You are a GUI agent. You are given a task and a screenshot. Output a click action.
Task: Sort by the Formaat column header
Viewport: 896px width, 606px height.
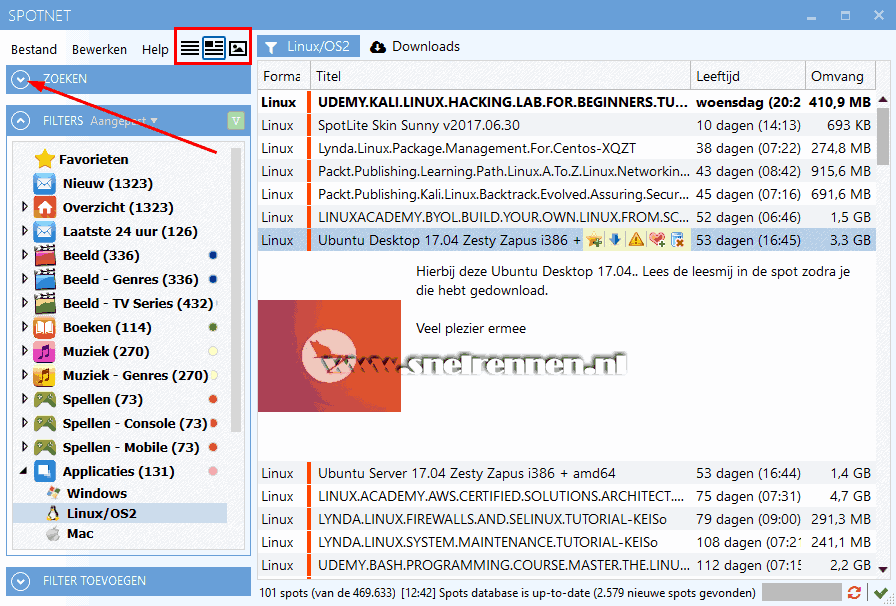[283, 76]
